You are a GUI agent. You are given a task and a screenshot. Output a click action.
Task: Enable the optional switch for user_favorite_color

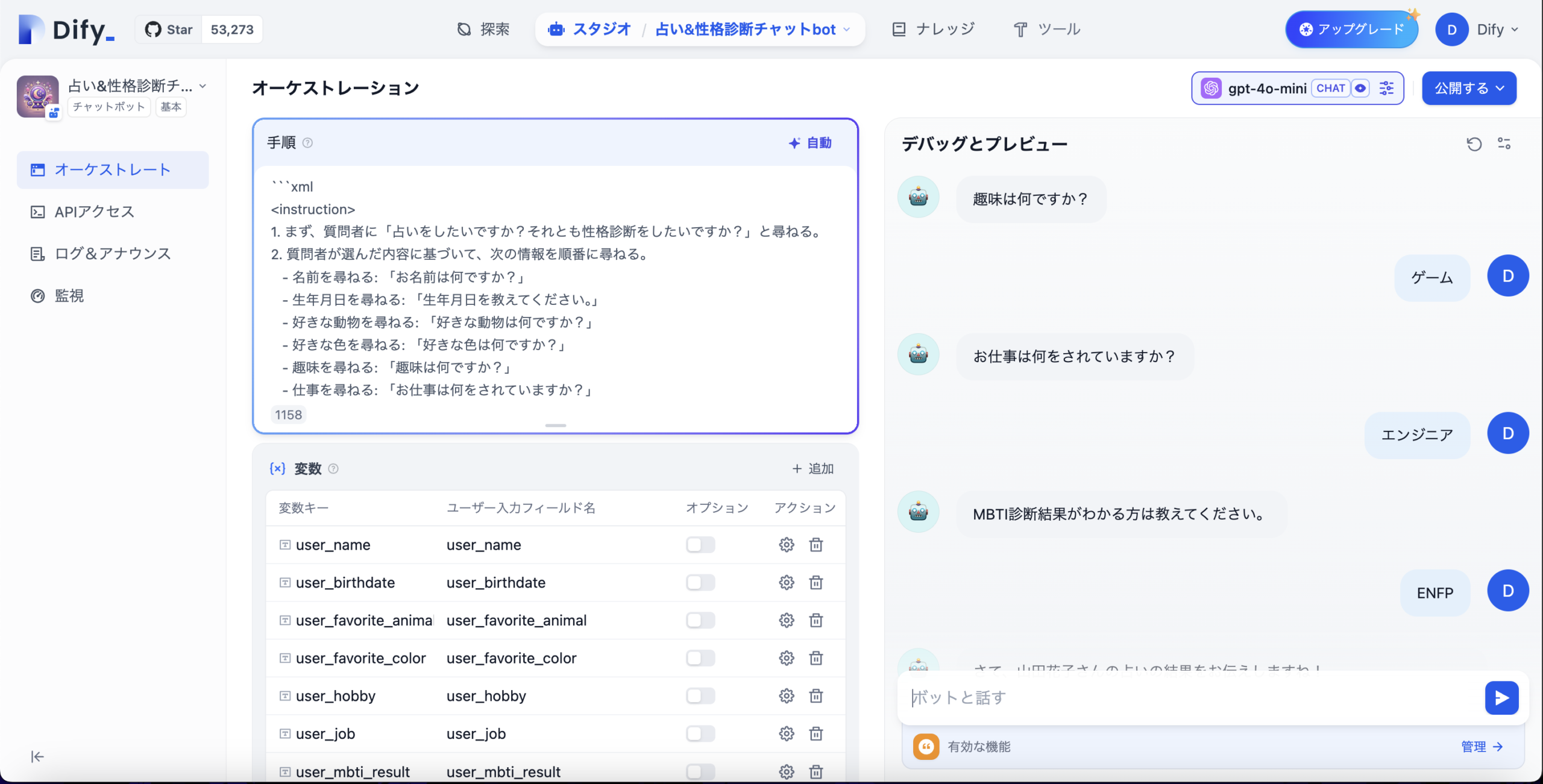click(700, 658)
